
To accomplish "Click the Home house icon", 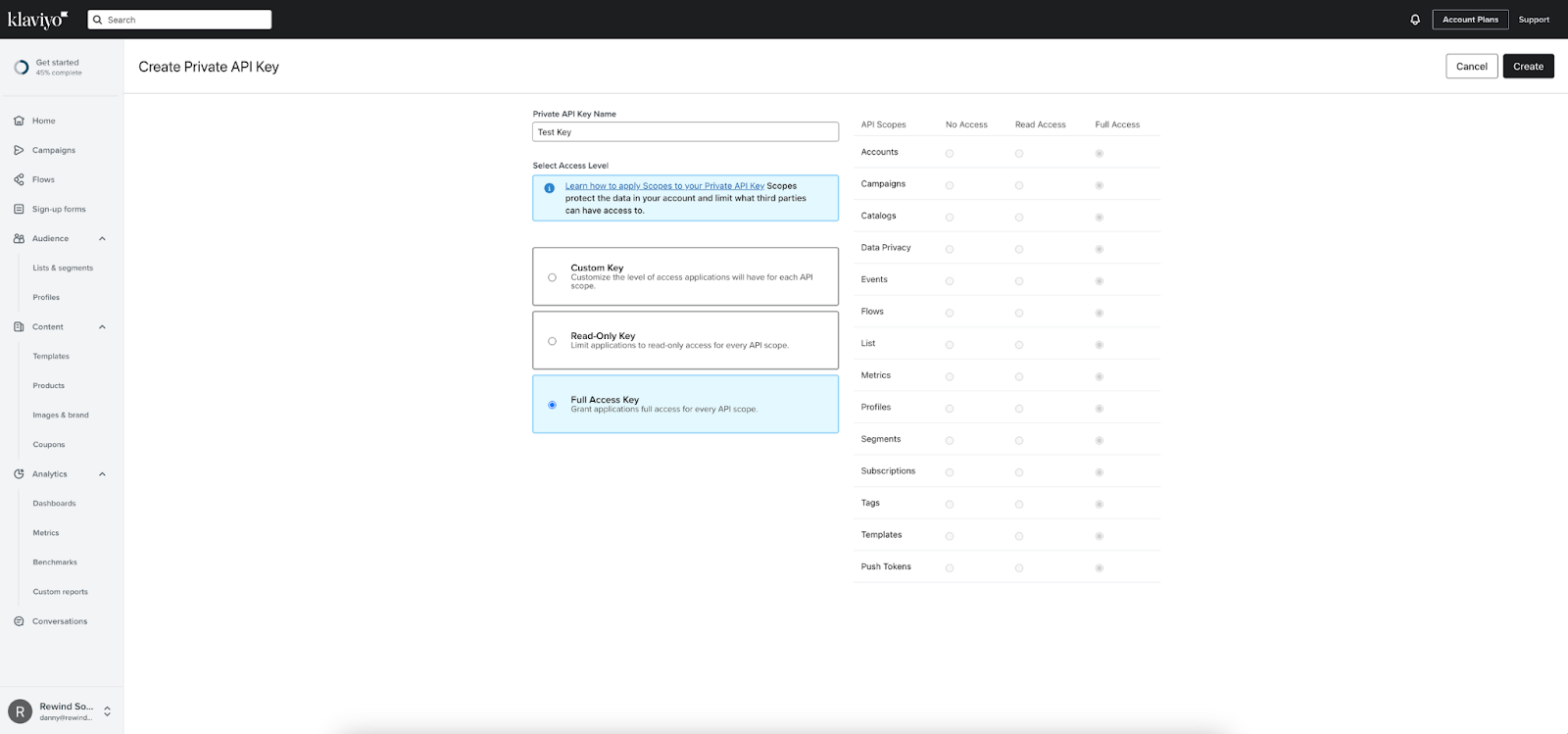I will pyautogui.click(x=19, y=121).
